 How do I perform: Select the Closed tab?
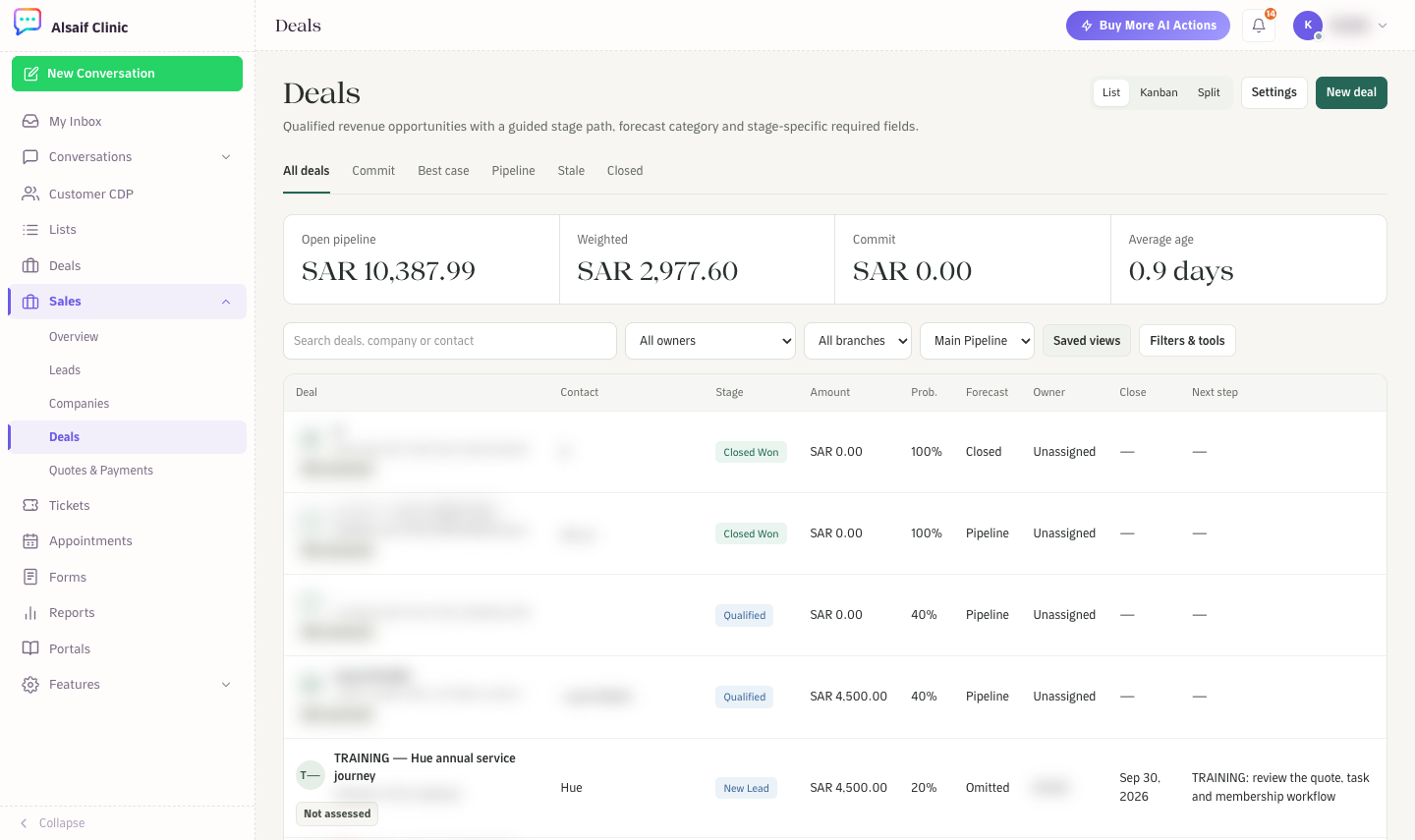[625, 171]
